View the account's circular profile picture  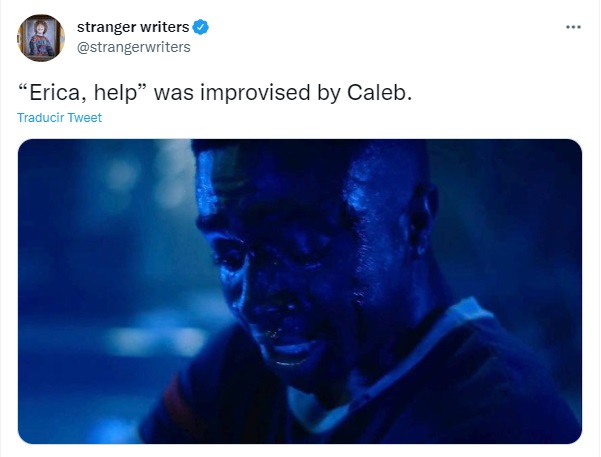pos(41,38)
